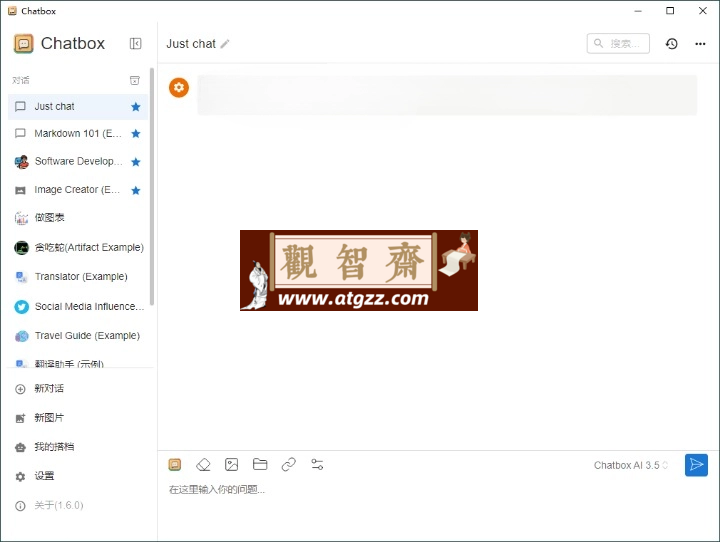Open conversation settings sliders icon
The height and width of the screenshot is (542, 720).
(x=317, y=464)
